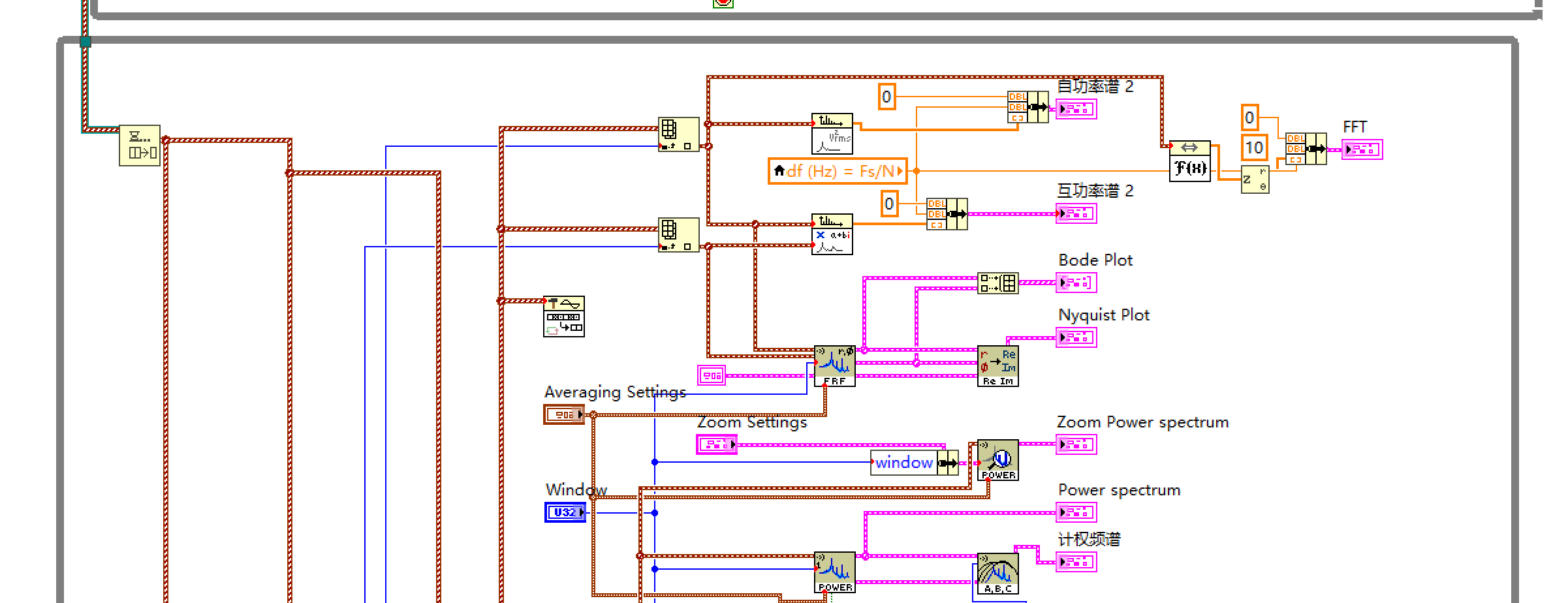
Task: Click the Bode Plot label
Action: coord(1095,260)
